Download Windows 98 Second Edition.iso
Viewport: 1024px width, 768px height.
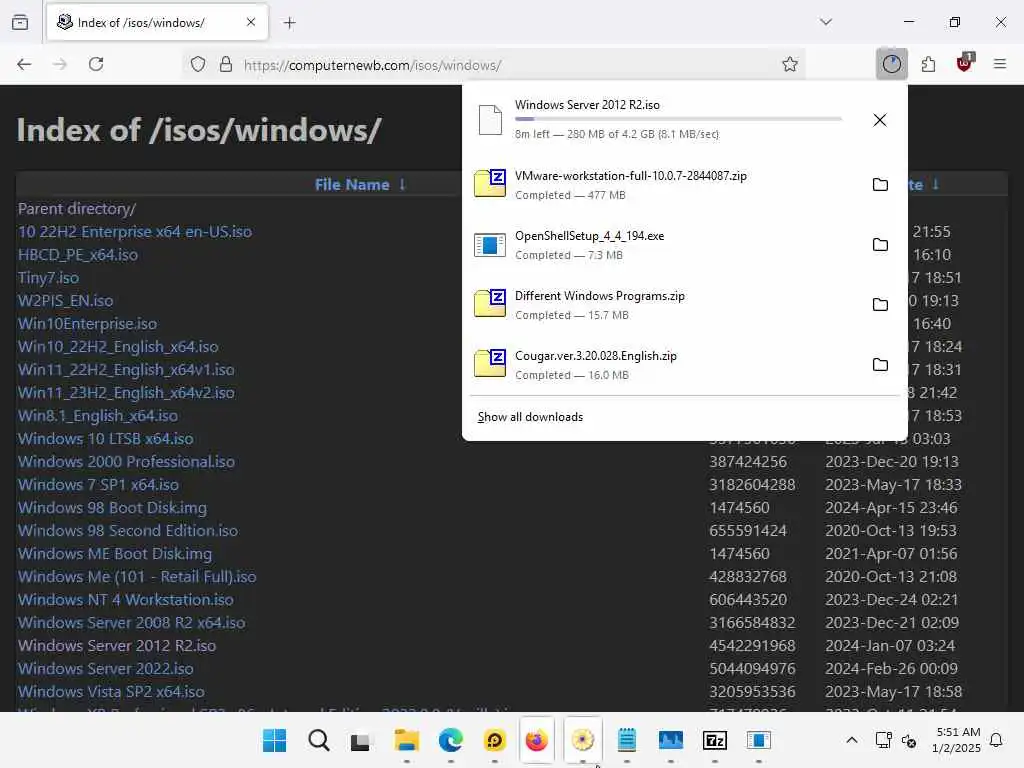(128, 530)
